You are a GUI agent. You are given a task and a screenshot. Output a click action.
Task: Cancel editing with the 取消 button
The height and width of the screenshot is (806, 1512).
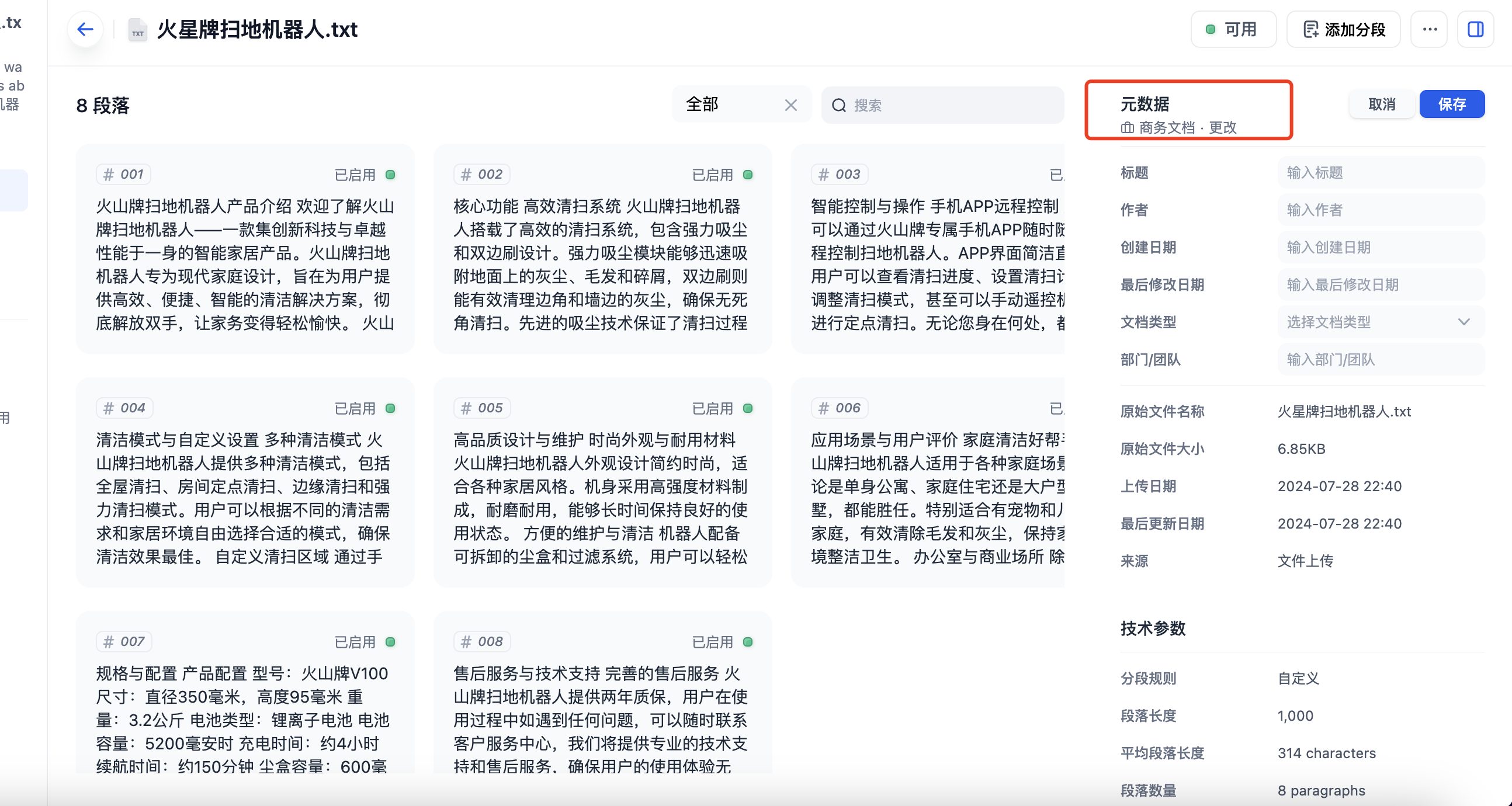1381,104
